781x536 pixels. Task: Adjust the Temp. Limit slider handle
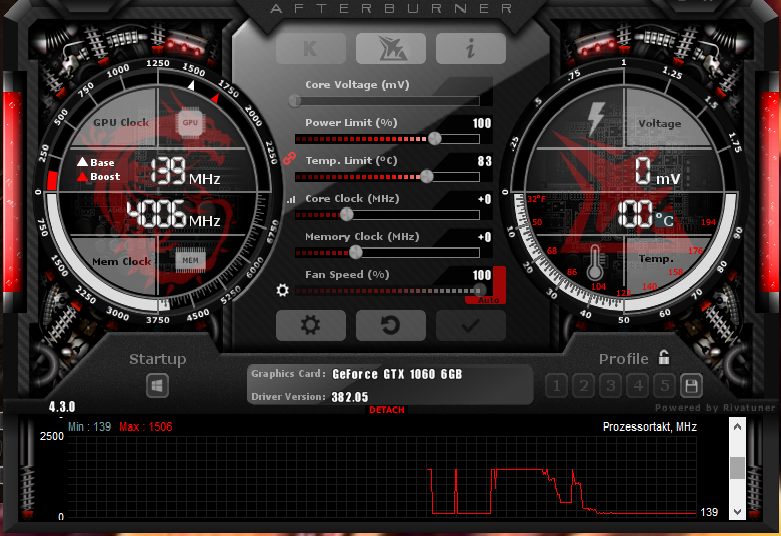point(427,176)
